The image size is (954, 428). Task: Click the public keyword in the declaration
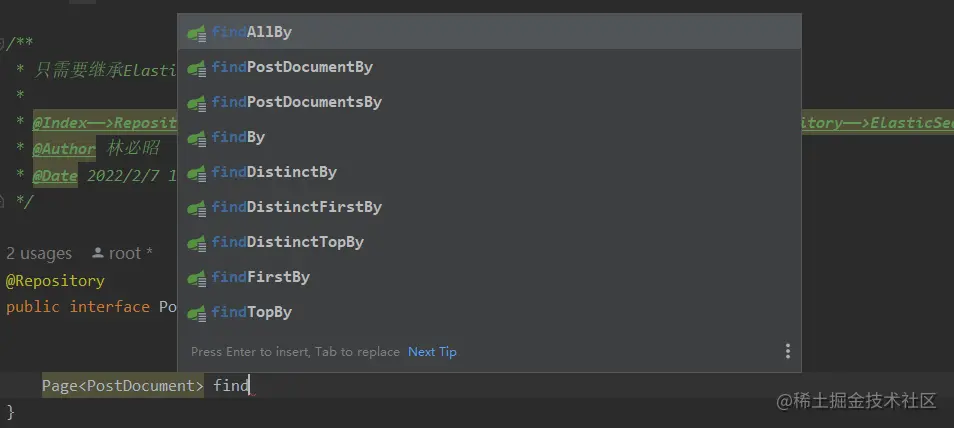(x=33, y=307)
